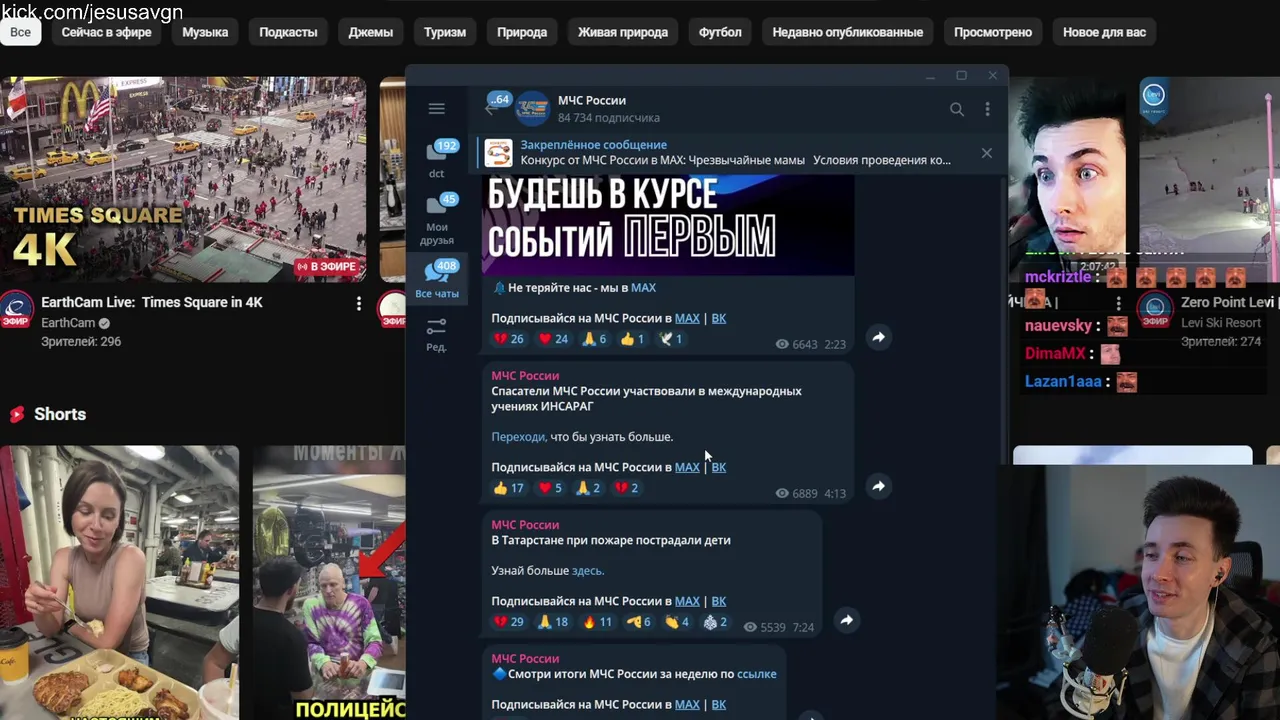The image size is (1280, 720).
Task: Open the Zero Point Levi video title
Action: pos(1227,302)
